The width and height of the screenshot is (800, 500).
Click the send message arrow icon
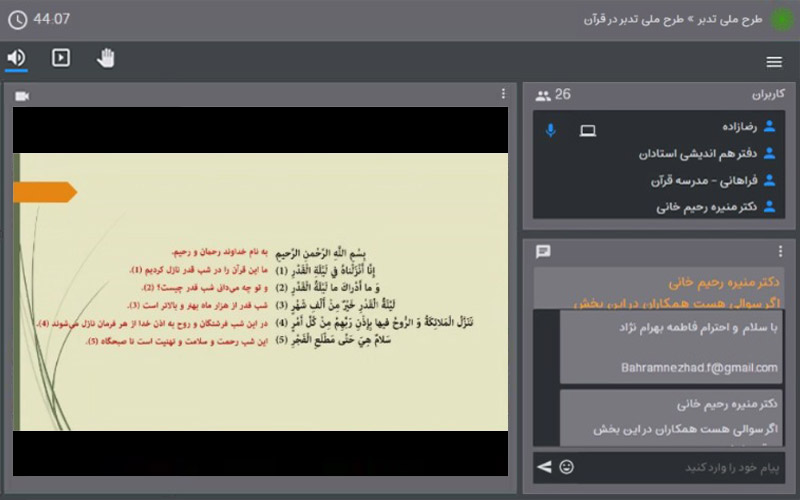click(x=544, y=466)
